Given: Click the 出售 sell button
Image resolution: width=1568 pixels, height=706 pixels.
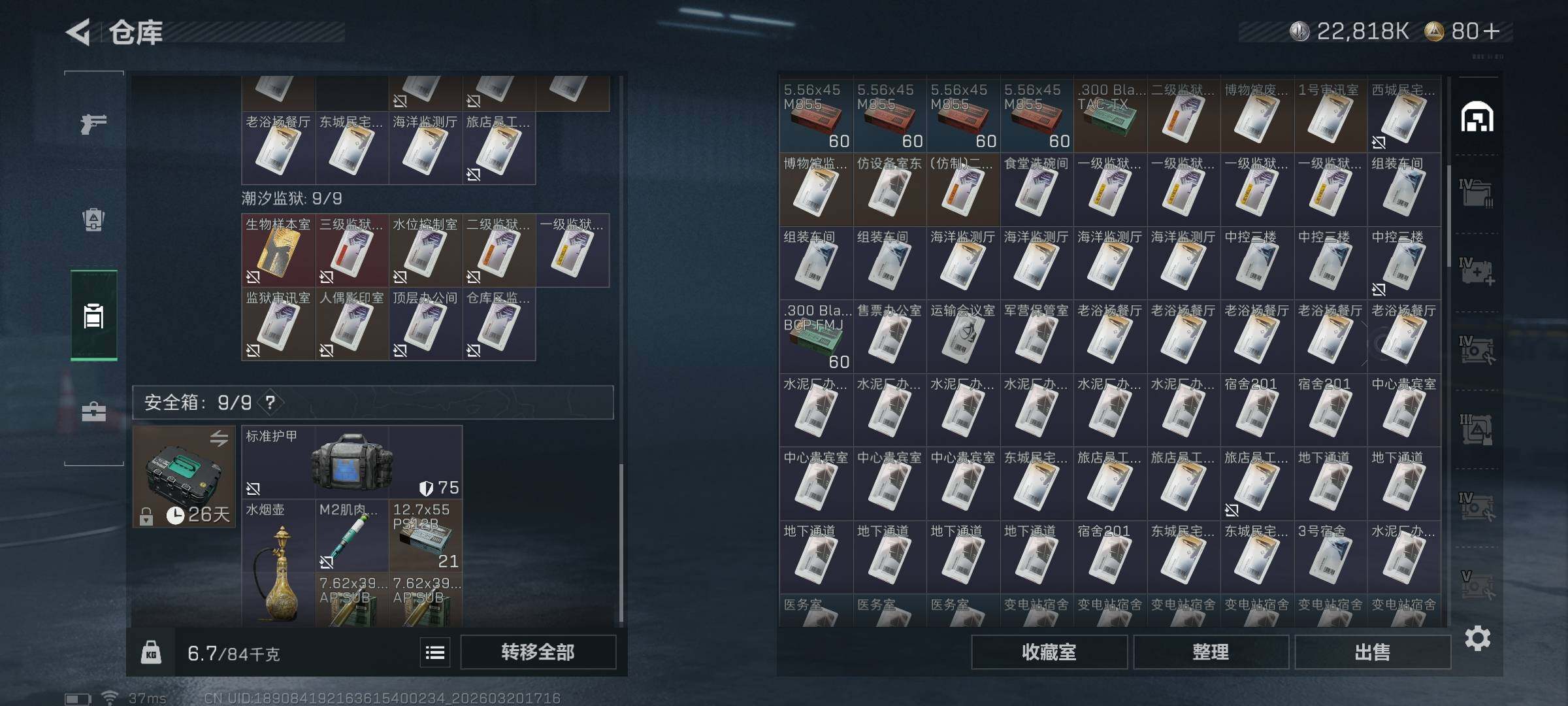Looking at the screenshot, I should point(1372,652).
